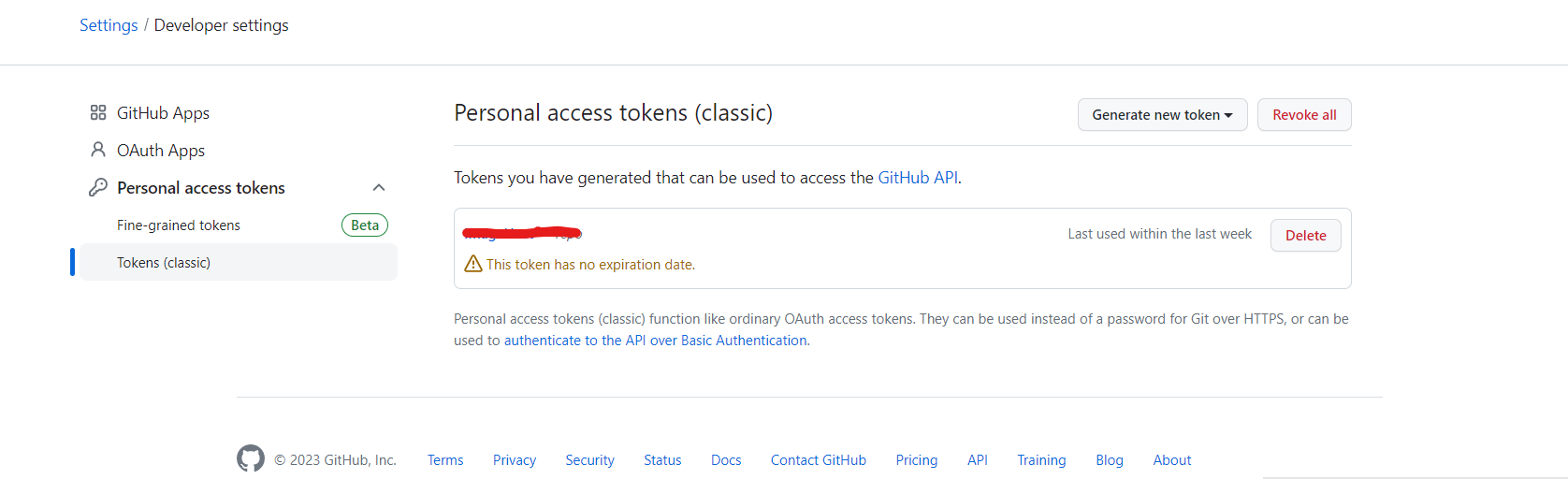This screenshot has width=1568, height=479.
Task: Click the GitHub Octocat logo in footer
Action: coord(251,458)
